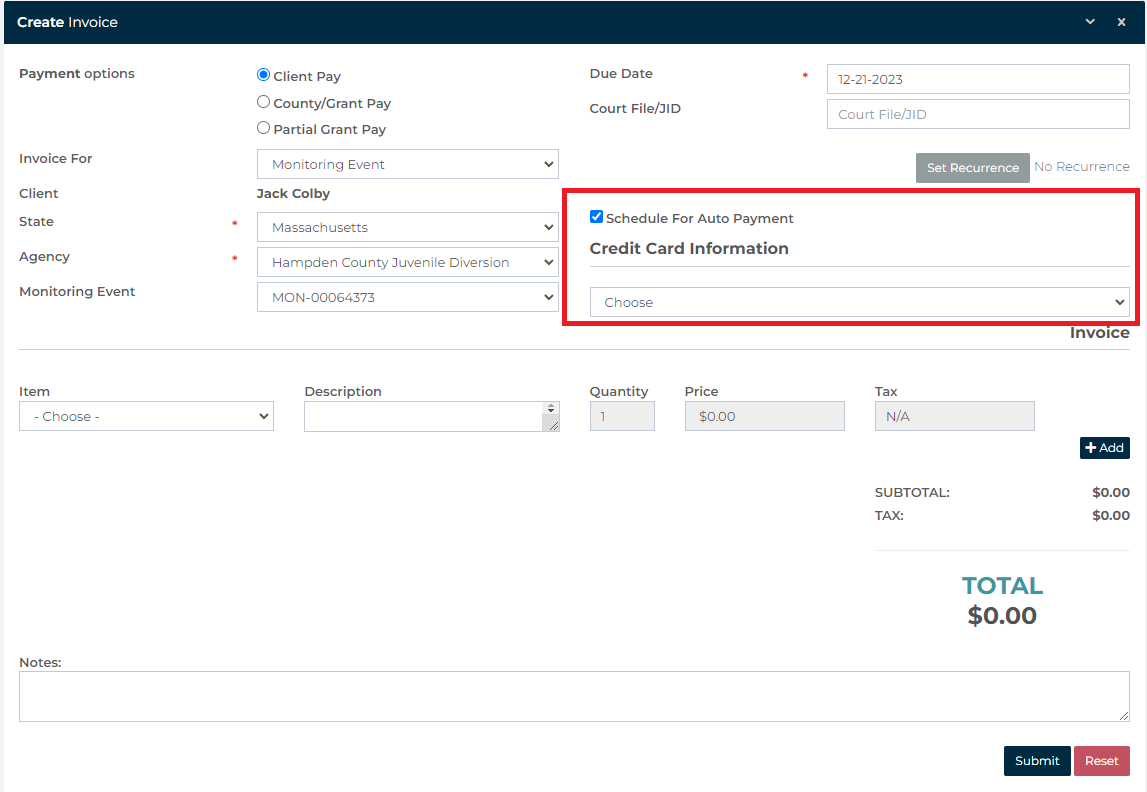Image resolution: width=1147 pixels, height=792 pixels.
Task: Click the Price field
Action: click(x=764, y=416)
